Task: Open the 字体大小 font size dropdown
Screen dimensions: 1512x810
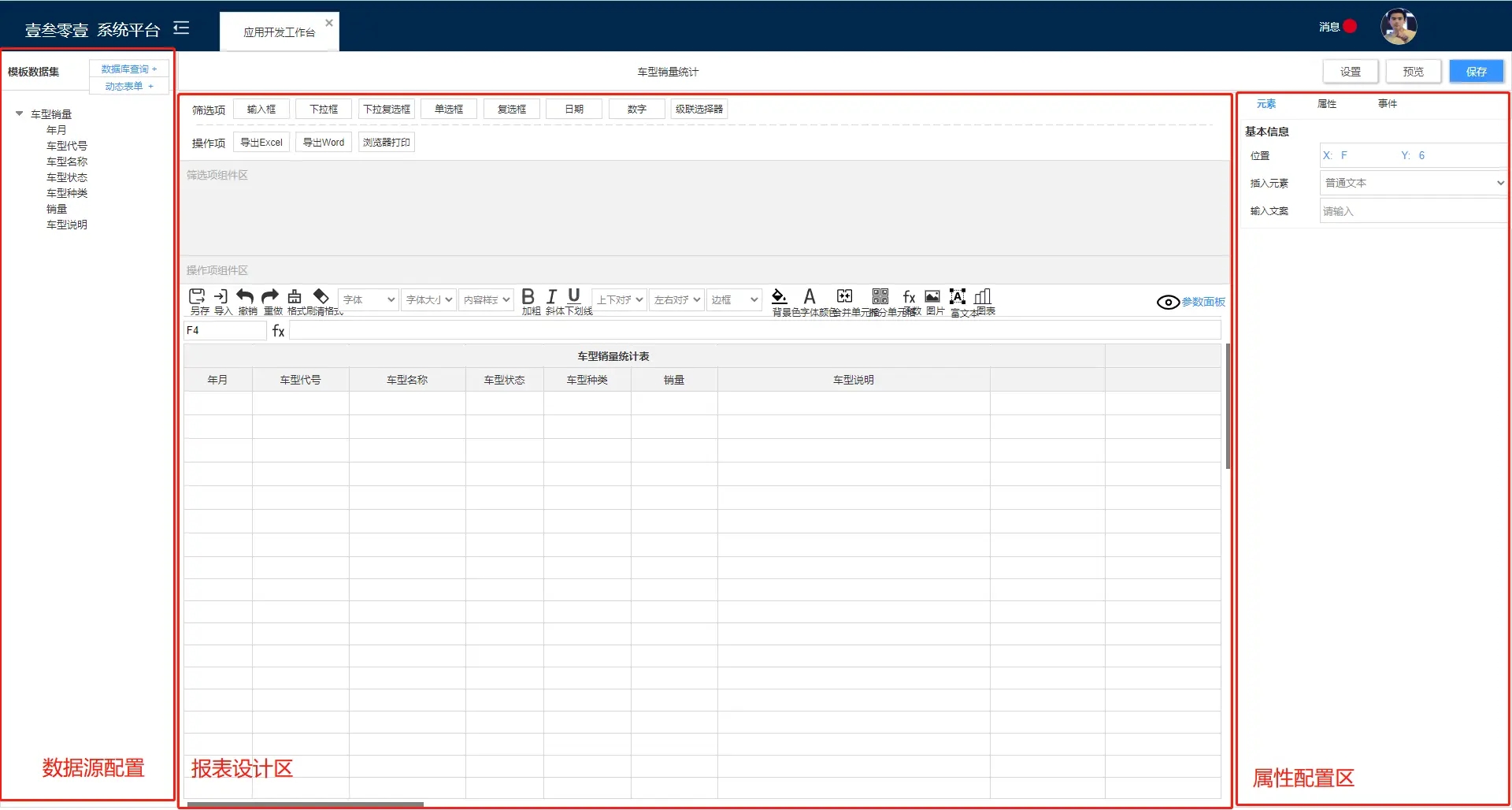Action: [429, 299]
